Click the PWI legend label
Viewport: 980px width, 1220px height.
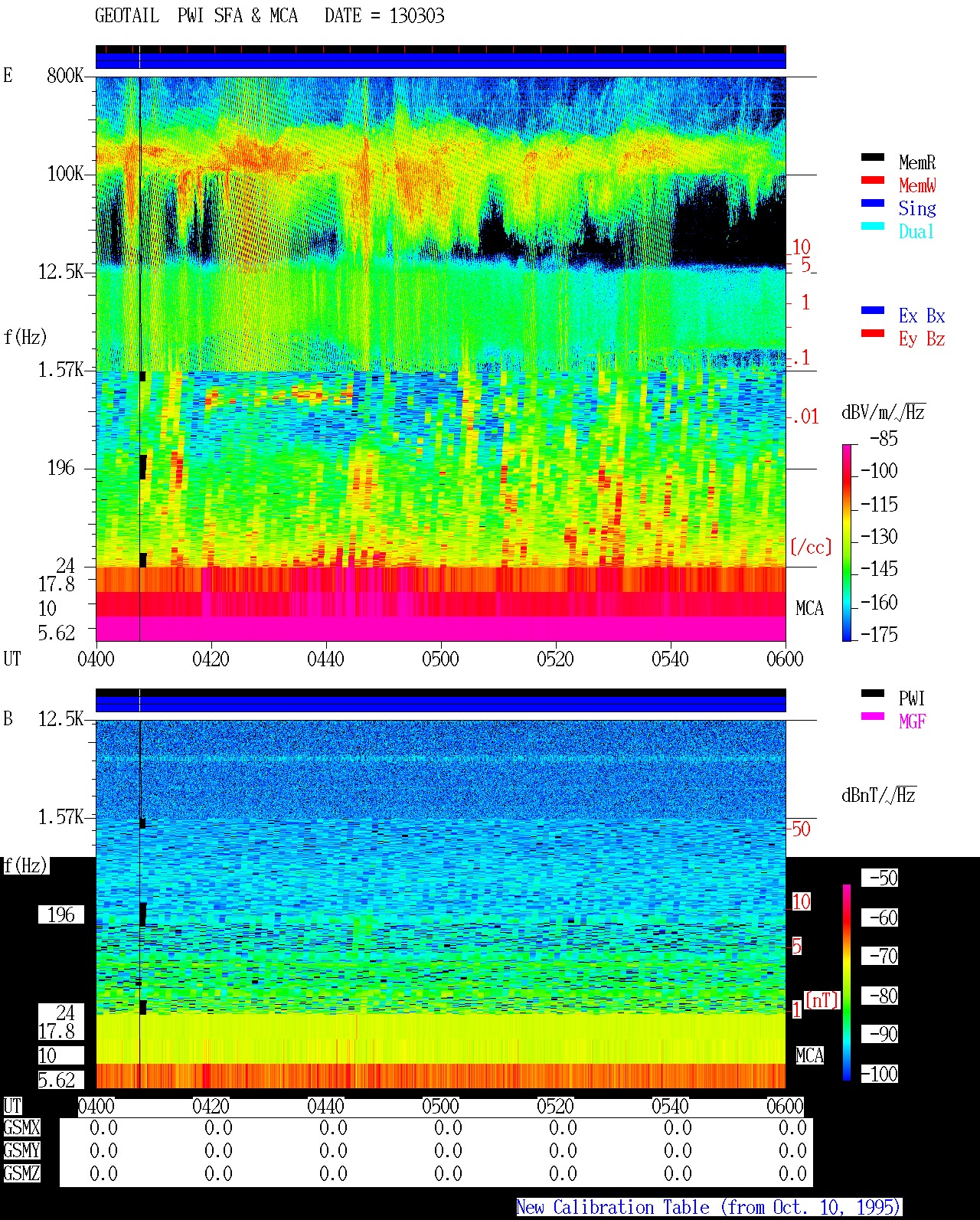(x=912, y=698)
